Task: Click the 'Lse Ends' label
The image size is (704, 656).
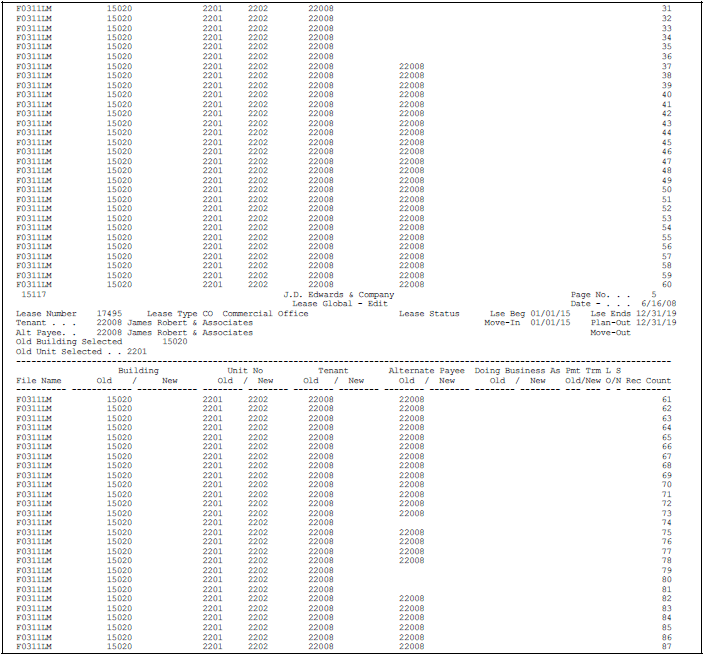Action: point(611,313)
